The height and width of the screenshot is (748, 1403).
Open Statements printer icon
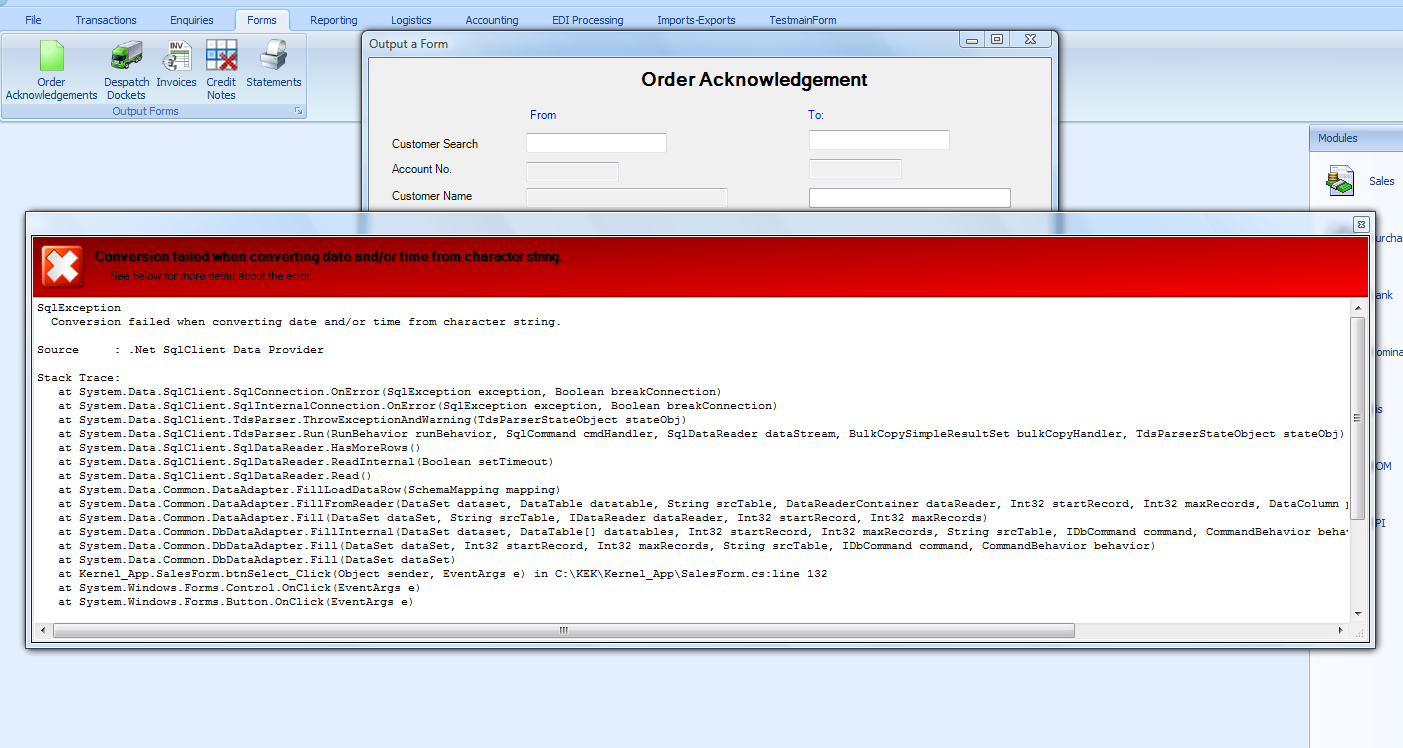pos(273,57)
